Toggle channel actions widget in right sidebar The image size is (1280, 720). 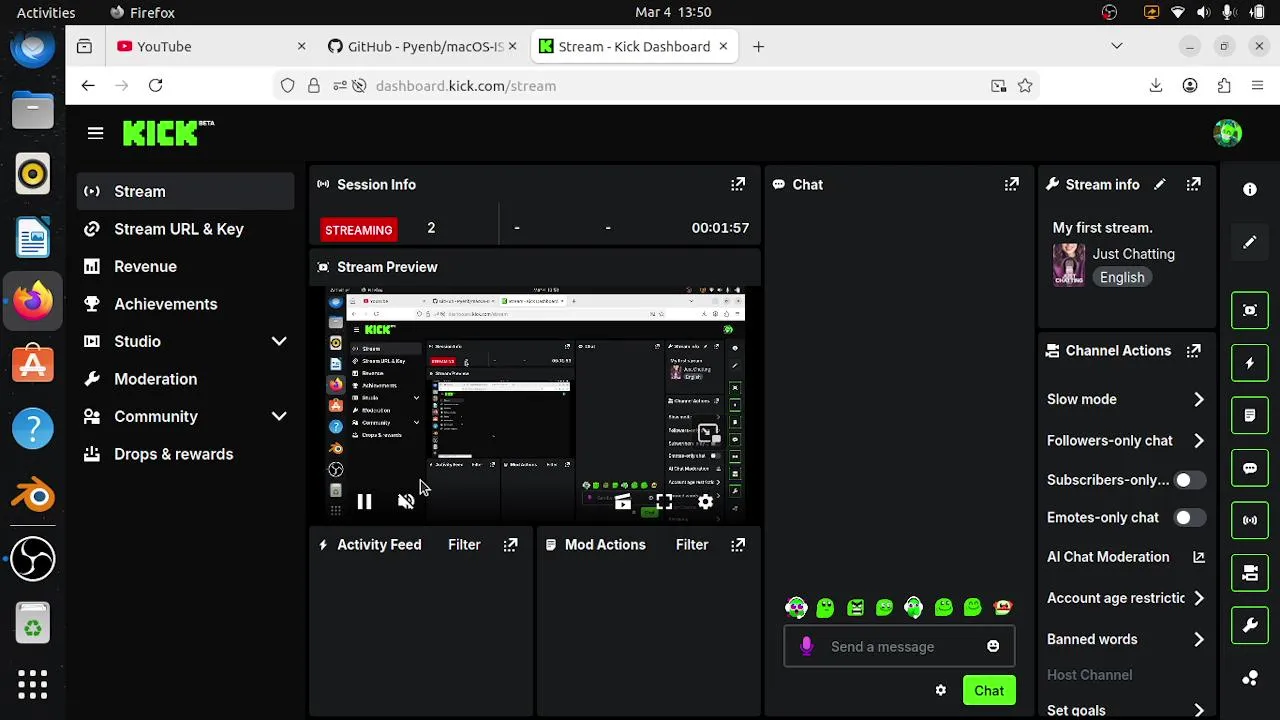click(x=1250, y=573)
